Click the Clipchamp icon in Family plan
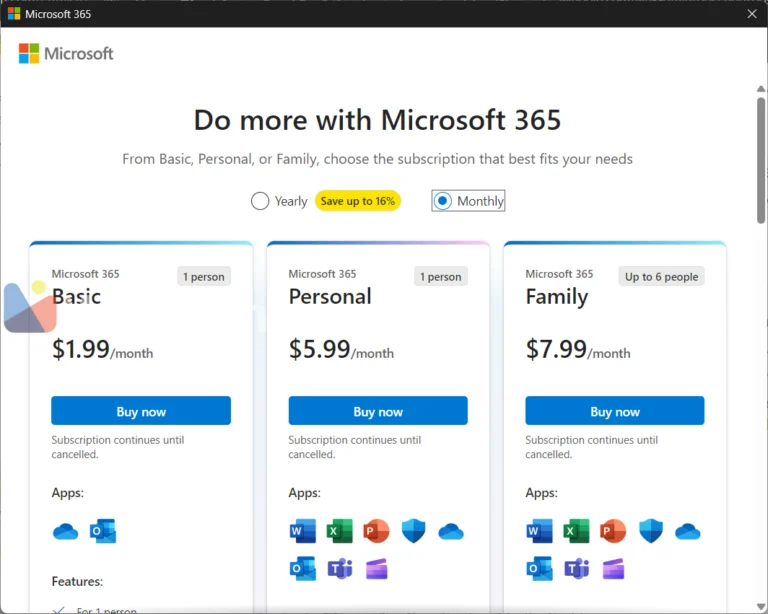The image size is (768, 614). (613, 569)
